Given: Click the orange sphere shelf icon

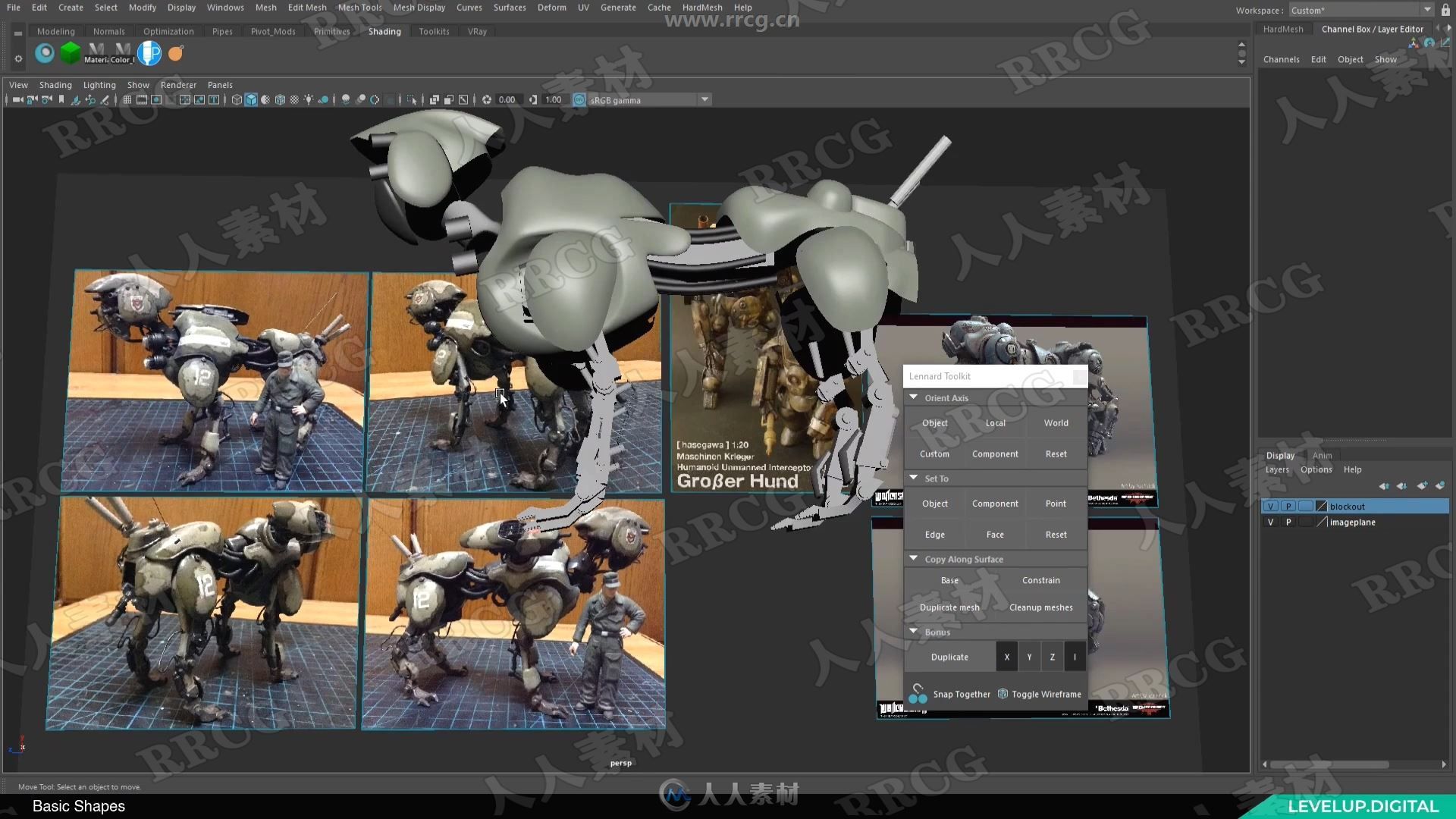Looking at the screenshot, I should pyautogui.click(x=176, y=53).
